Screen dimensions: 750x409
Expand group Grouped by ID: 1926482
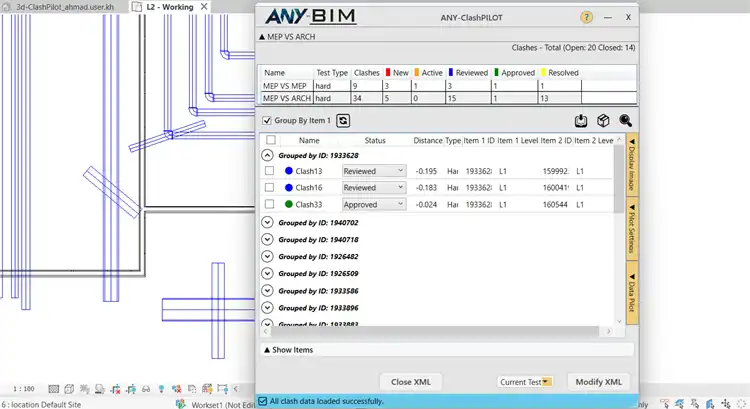[x=267, y=256]
